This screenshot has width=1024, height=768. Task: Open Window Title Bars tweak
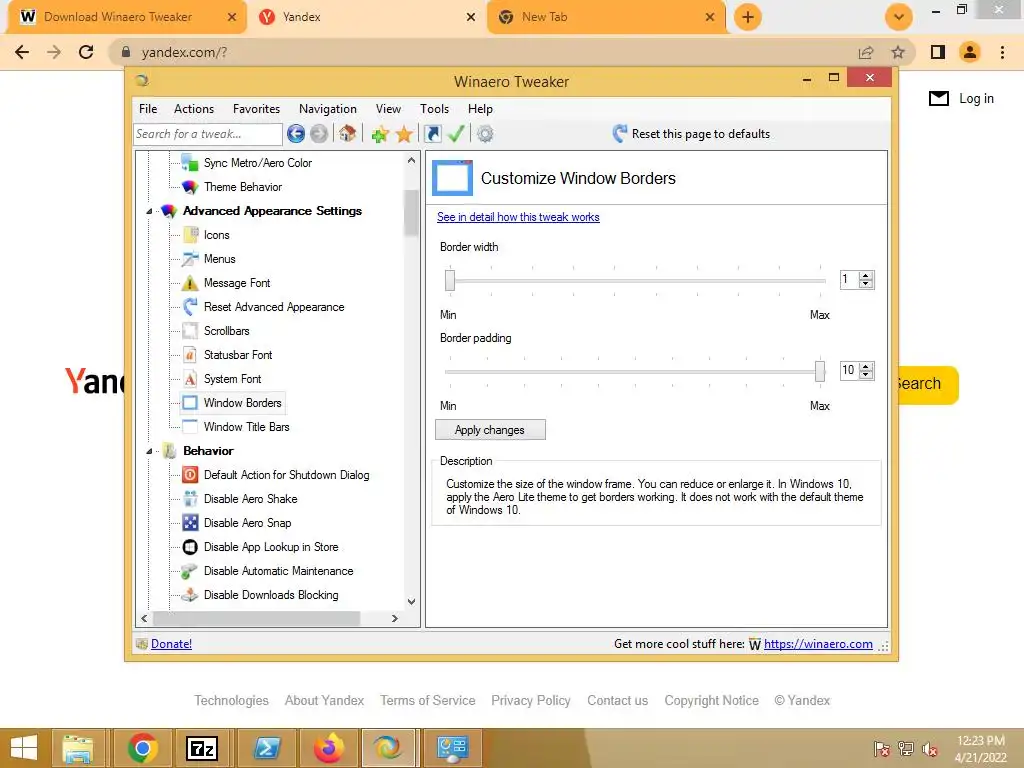246,427
